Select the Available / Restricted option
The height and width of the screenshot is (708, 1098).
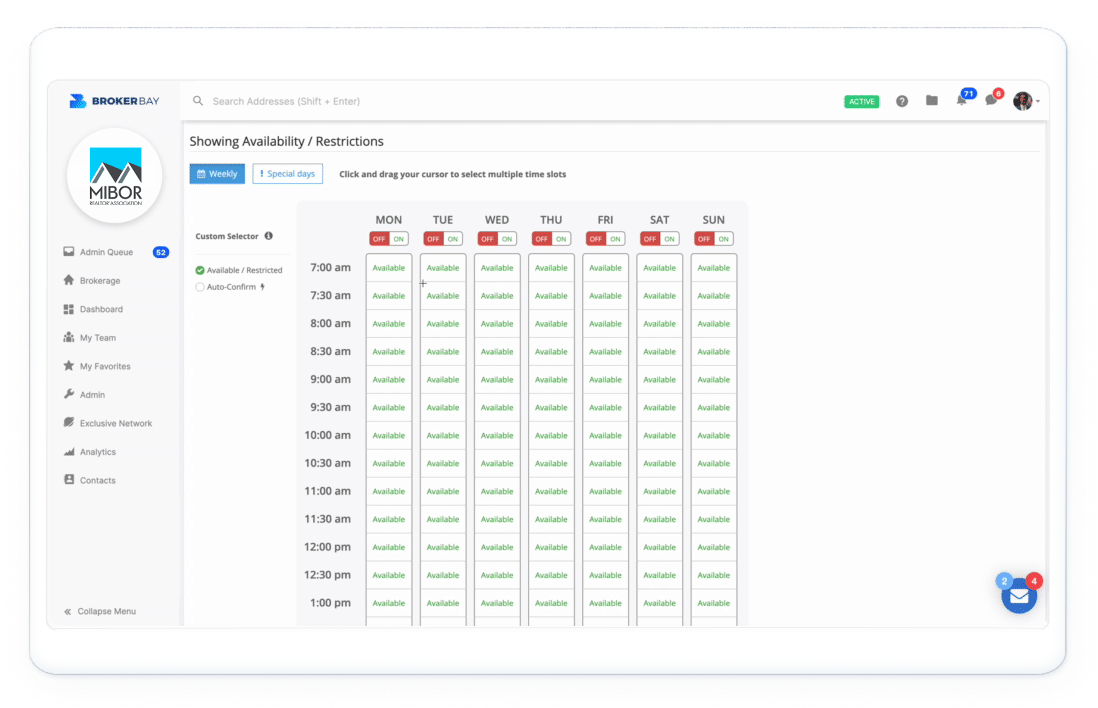(239, 270)
